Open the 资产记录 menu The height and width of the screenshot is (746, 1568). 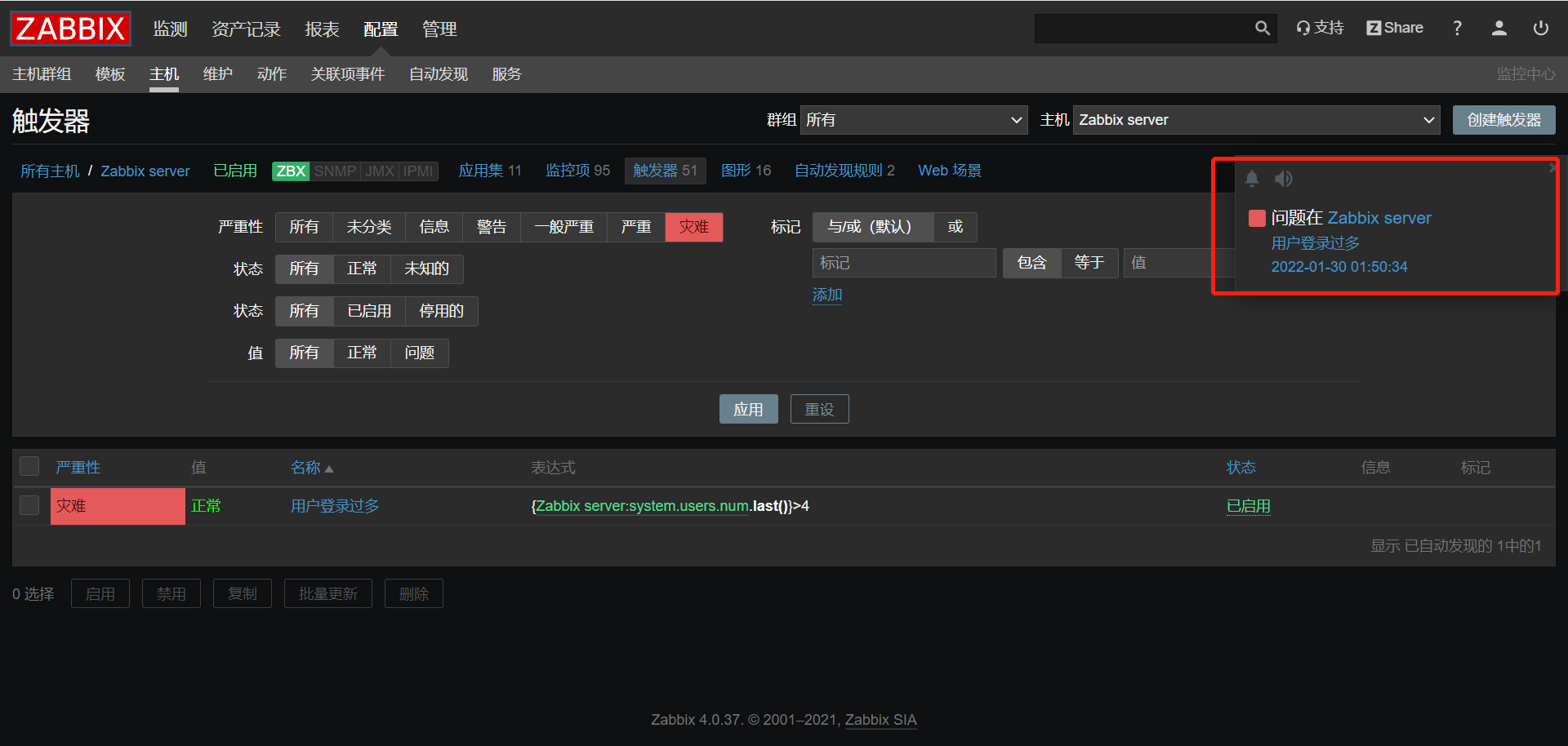(246, 29)
